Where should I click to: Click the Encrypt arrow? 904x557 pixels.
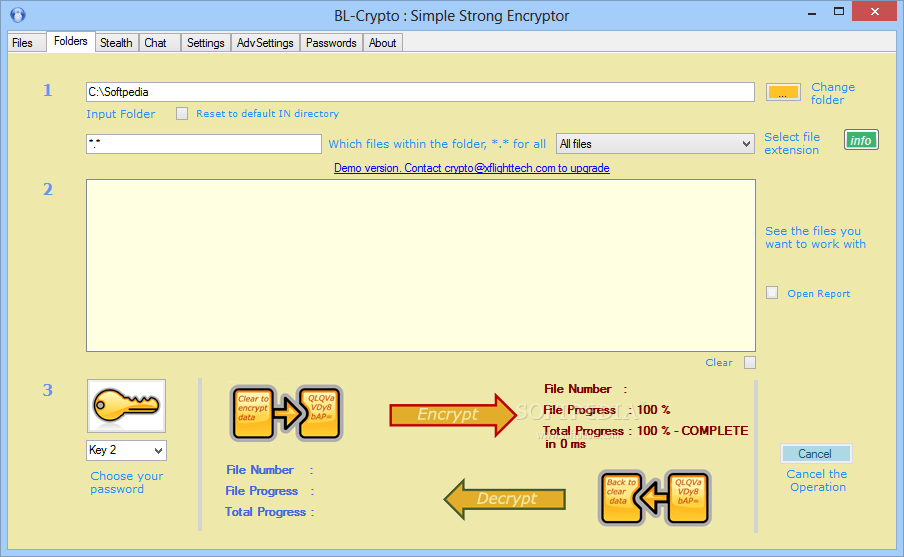[x=453, y=415]
